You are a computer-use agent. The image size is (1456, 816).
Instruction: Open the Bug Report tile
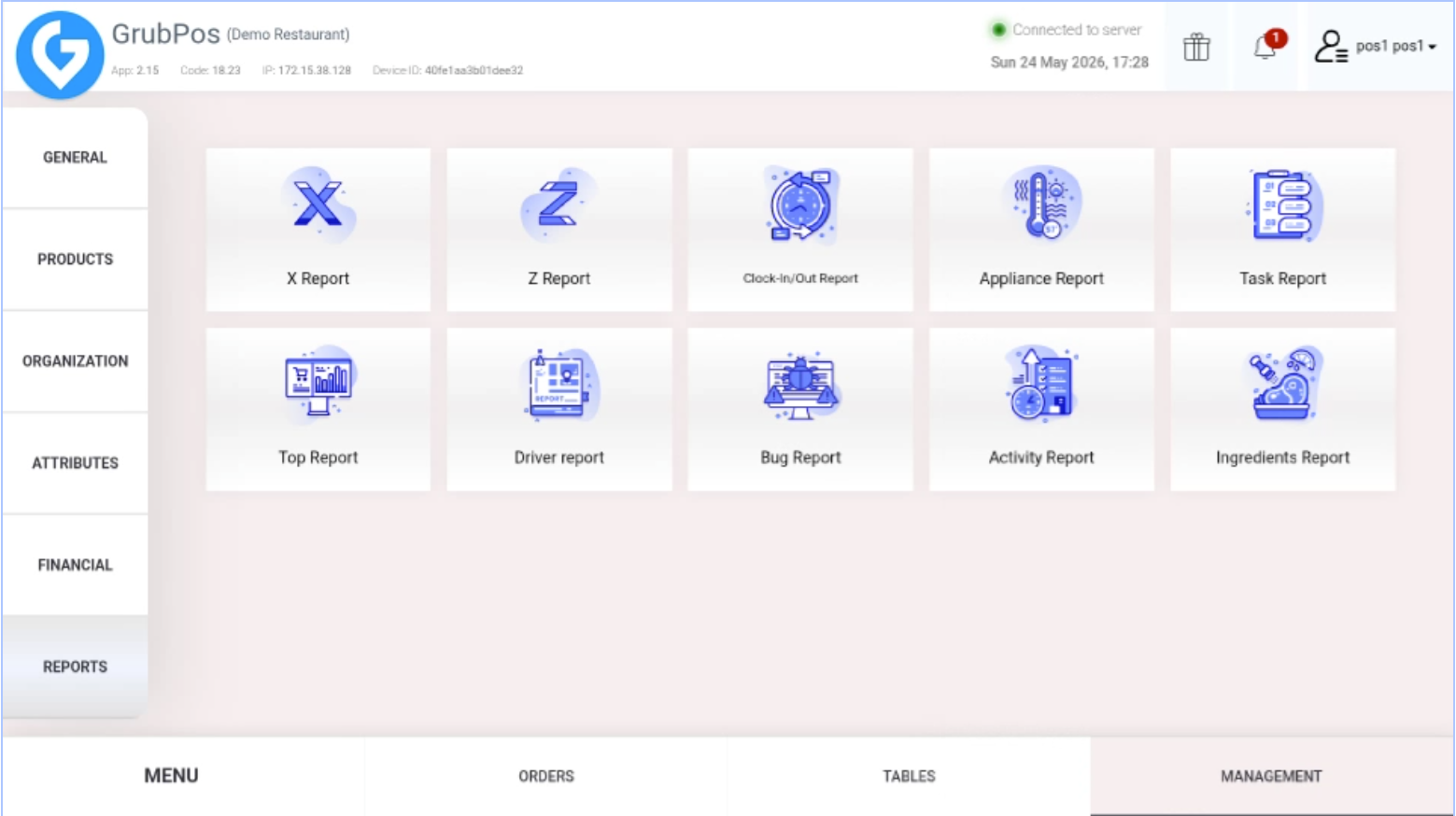[800, 409]
